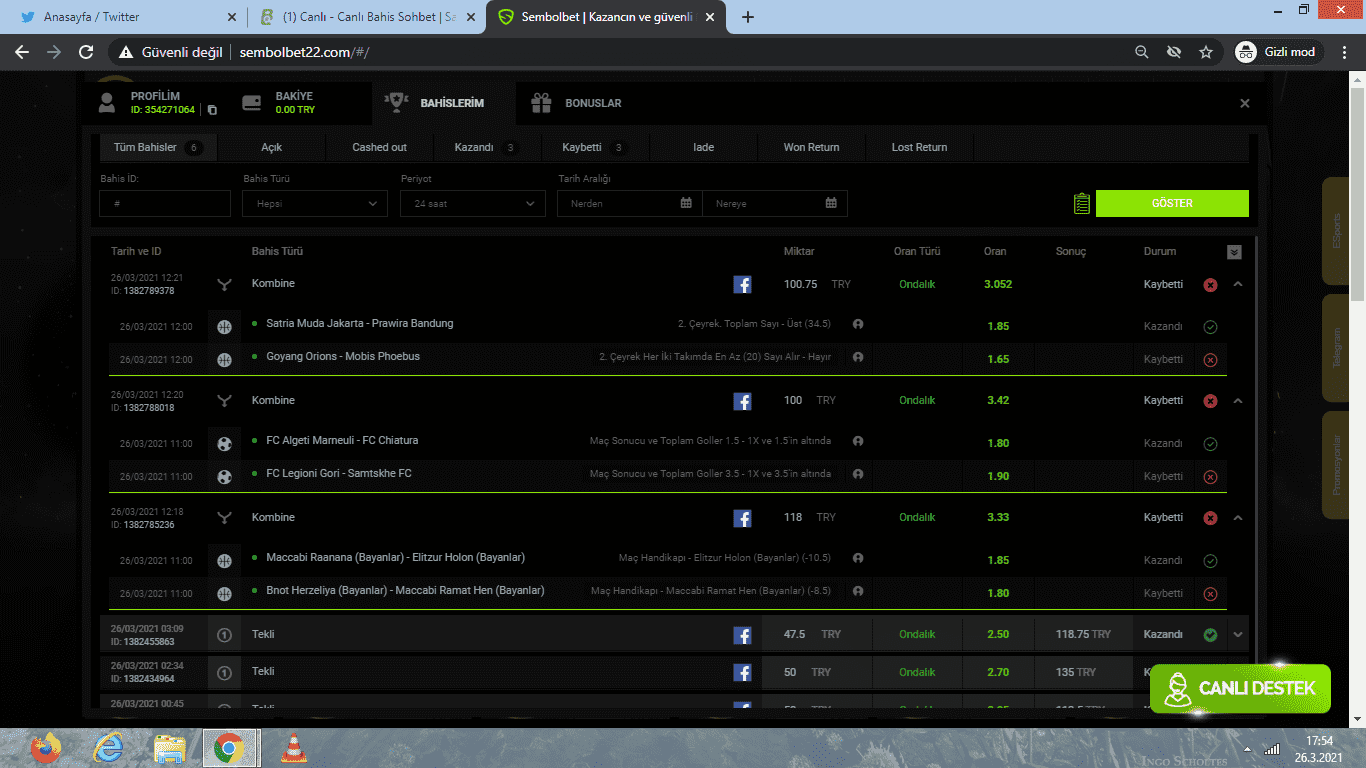Share bet 1382788018 on Facebook
1366x768 pixels.
(x=742, y=401)
